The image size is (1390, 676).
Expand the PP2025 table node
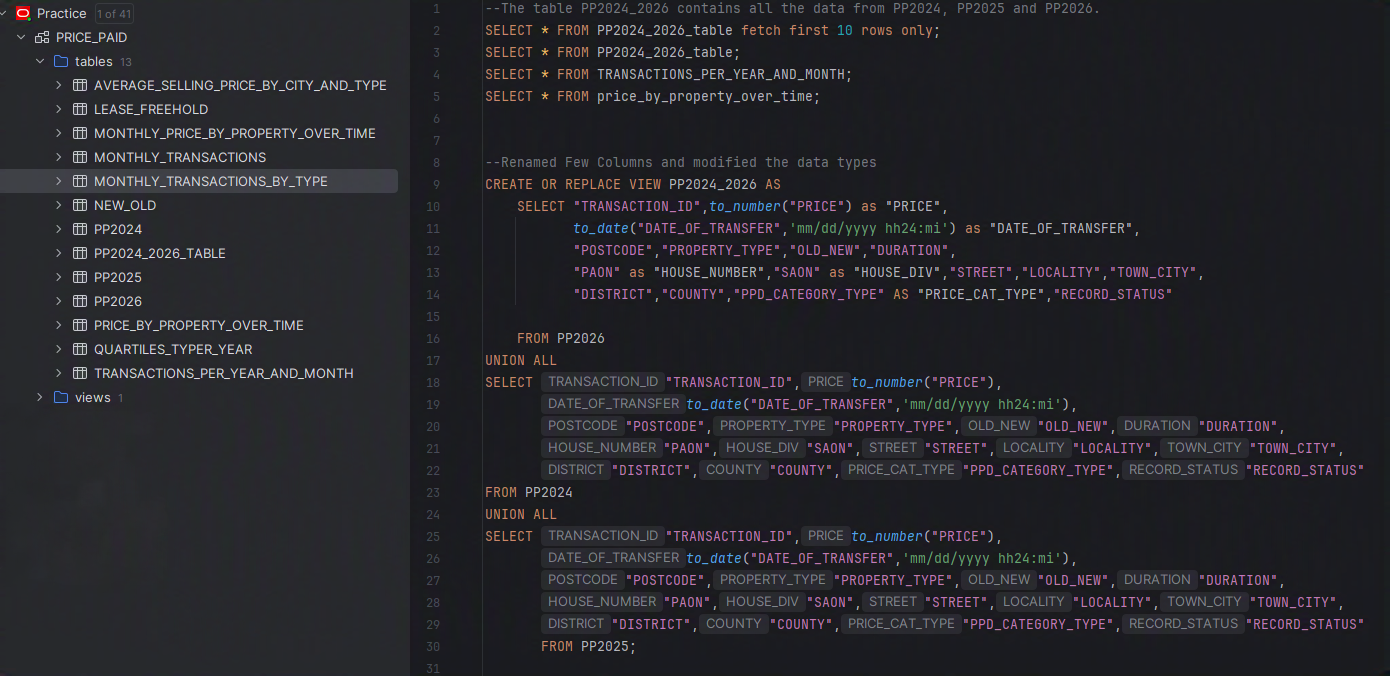59,277
